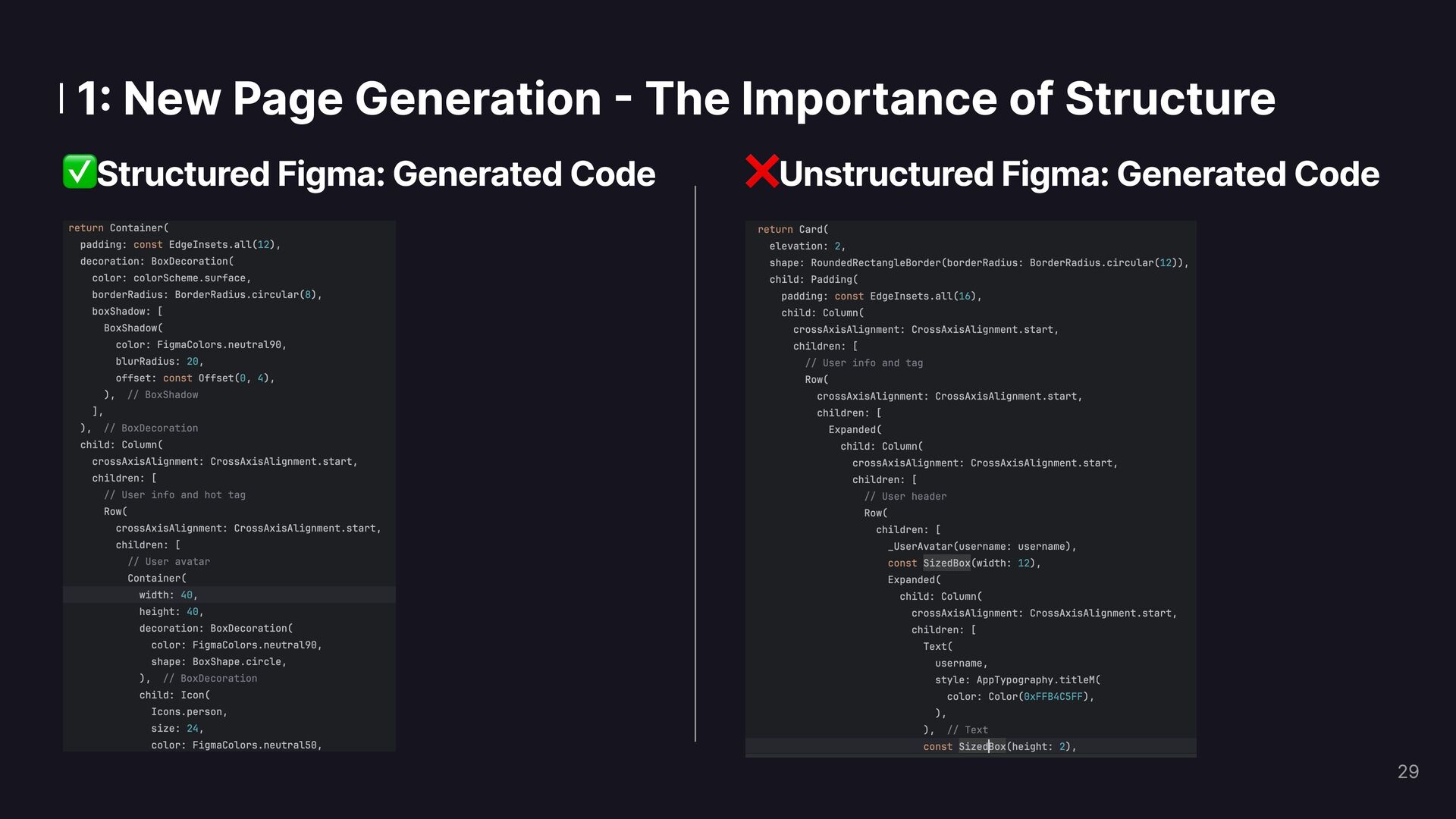Click the "// User header" comment

(905, 497)
